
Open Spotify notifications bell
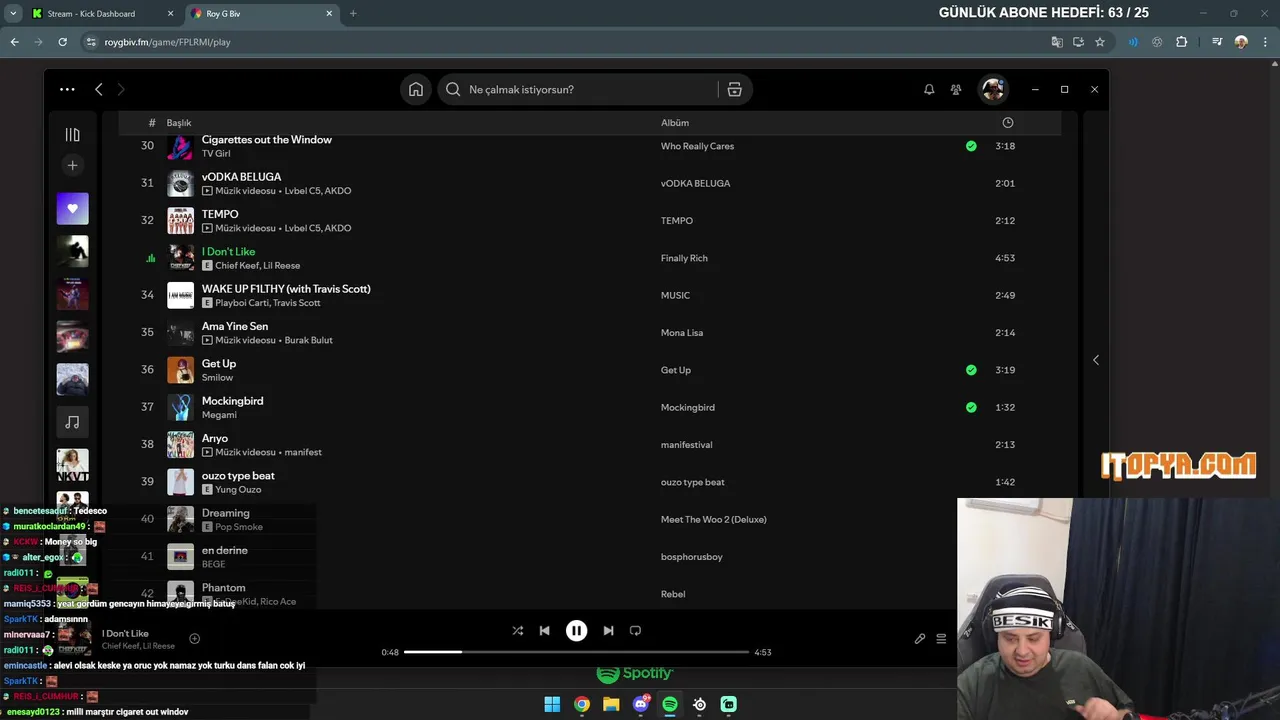(x=929, y=89)
